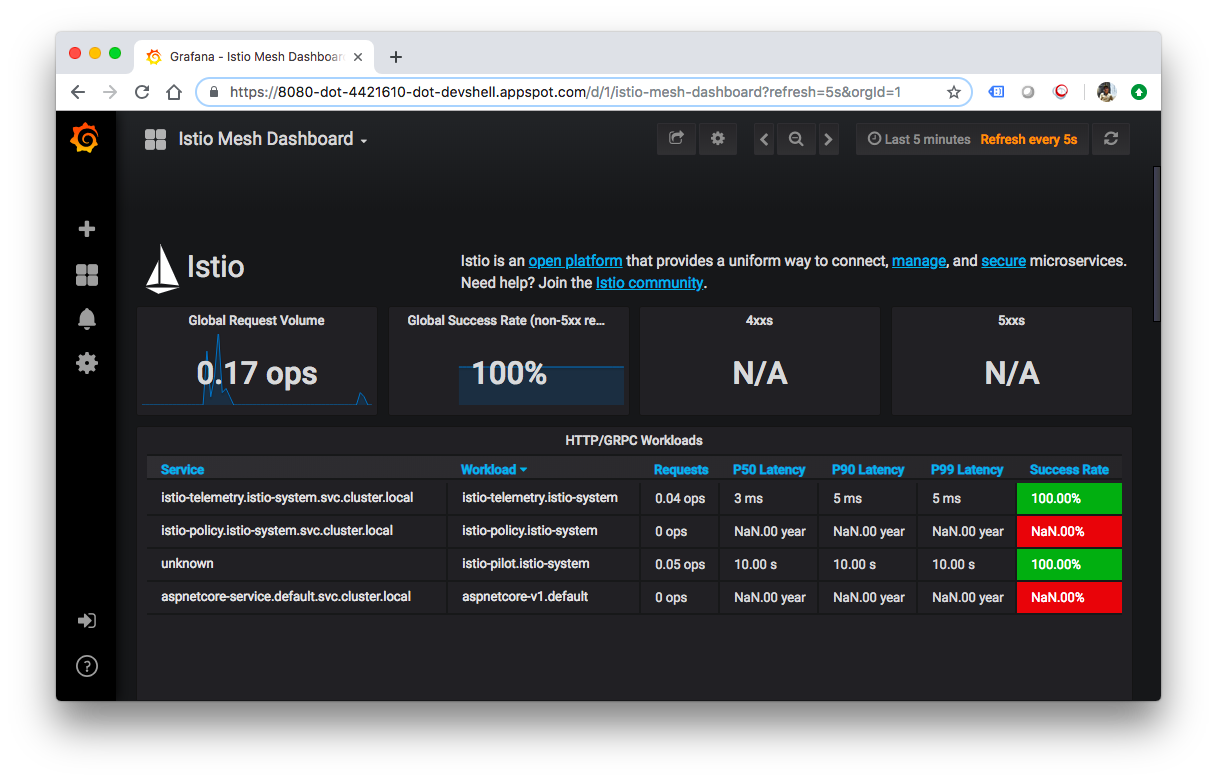Reload the page in the browser
Screen dimensions: 1217x781
pos(142,92)
